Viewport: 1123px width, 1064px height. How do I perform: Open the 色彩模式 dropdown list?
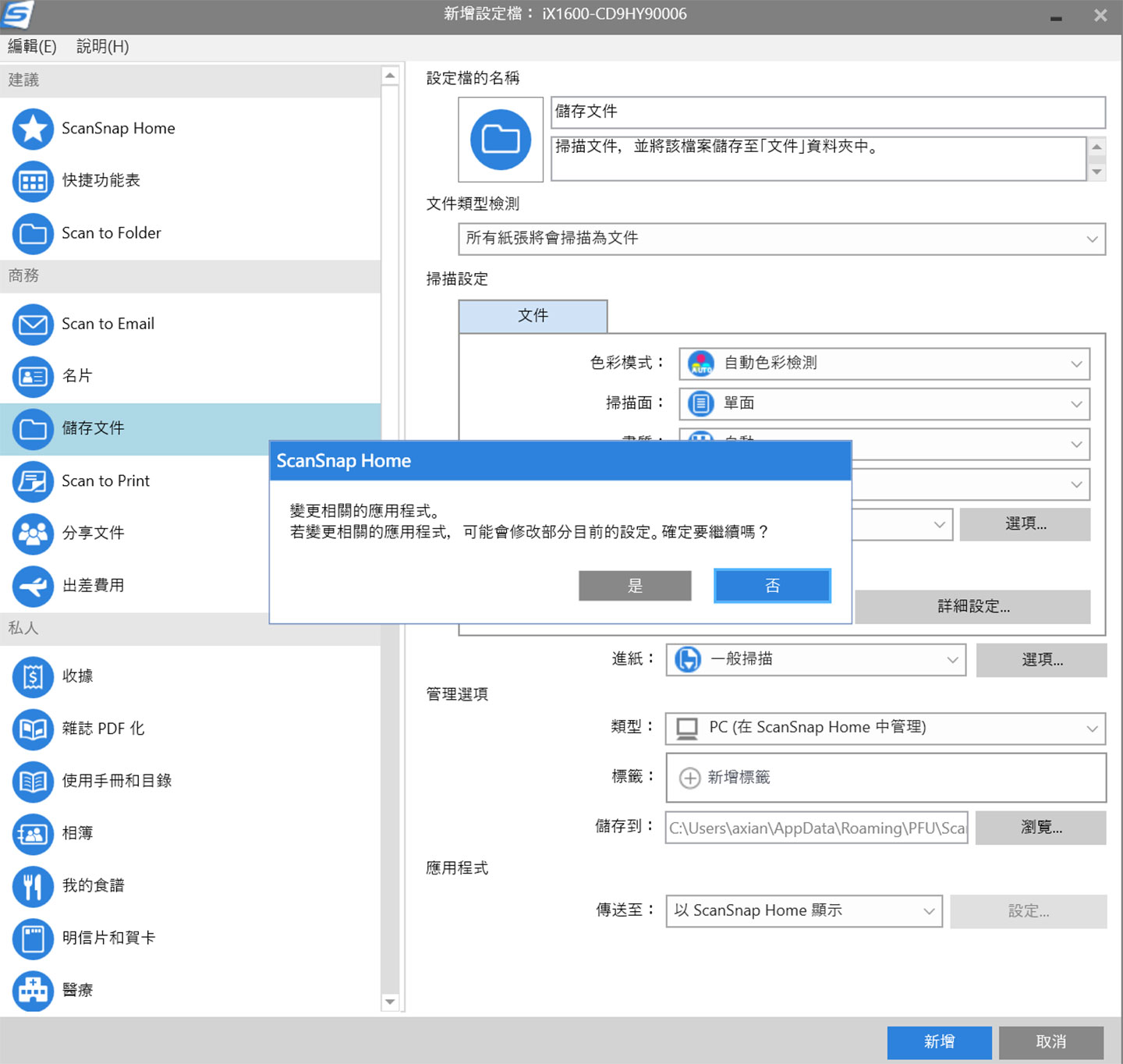point(884,364)
